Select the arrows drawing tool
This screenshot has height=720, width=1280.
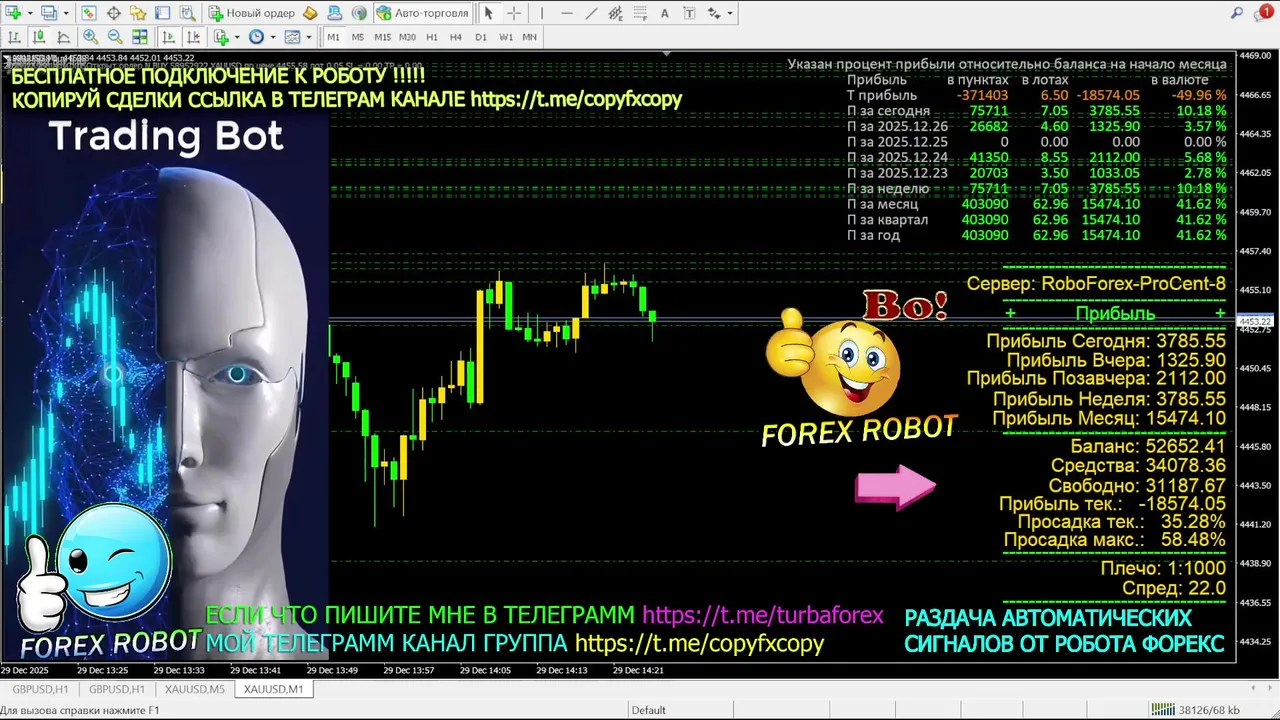click(x=714, y=13)
